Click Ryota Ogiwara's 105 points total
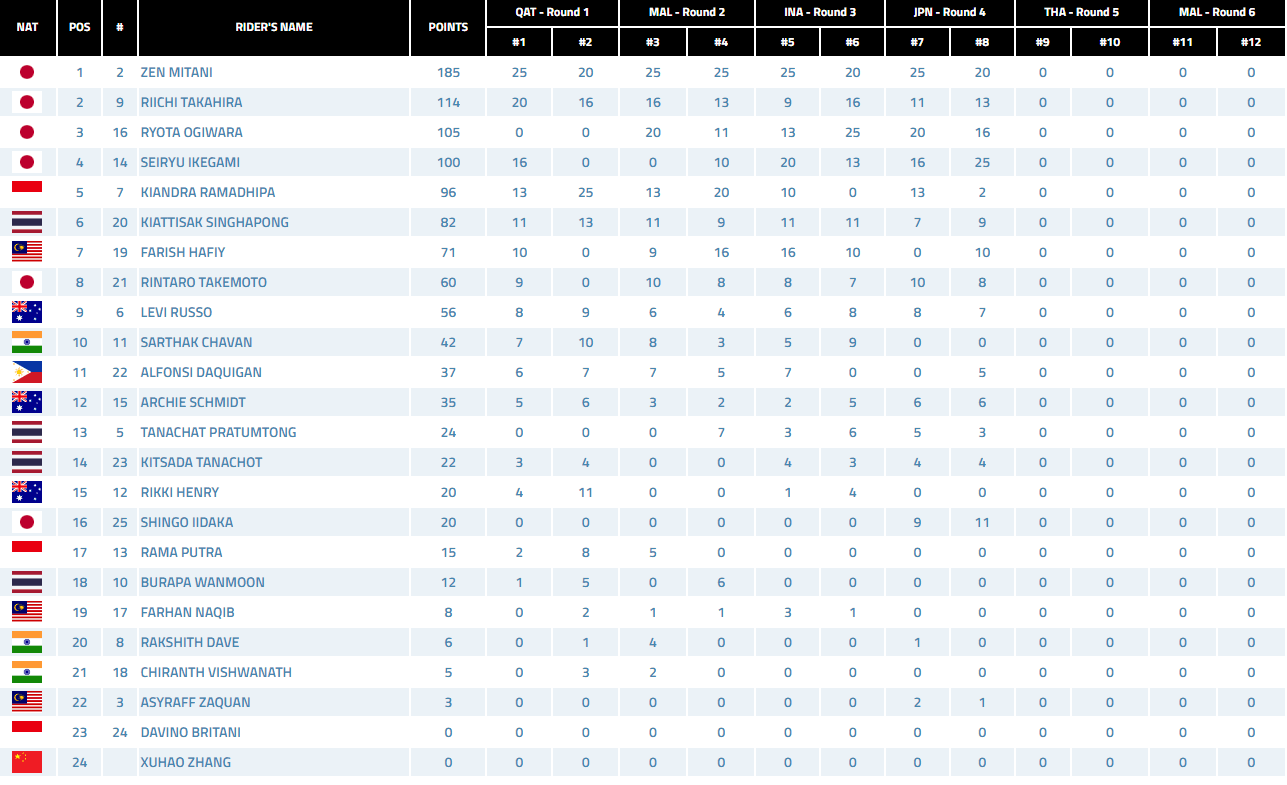1287x785 pixels. coord(448,132)
